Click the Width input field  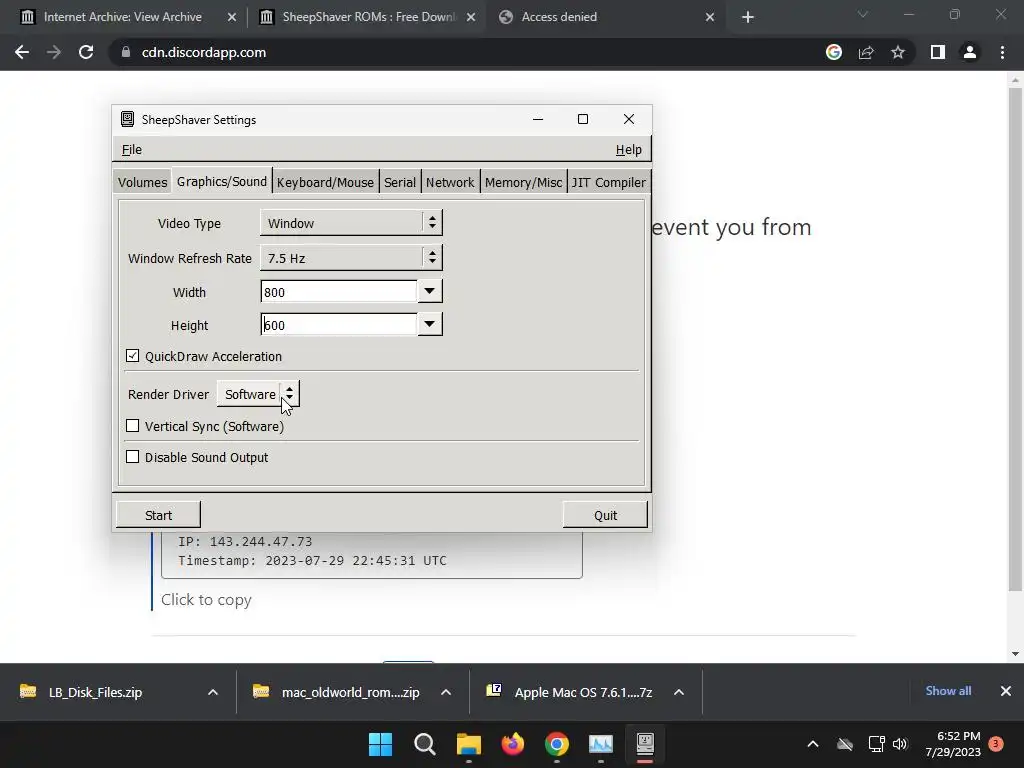tap(338, 291)
